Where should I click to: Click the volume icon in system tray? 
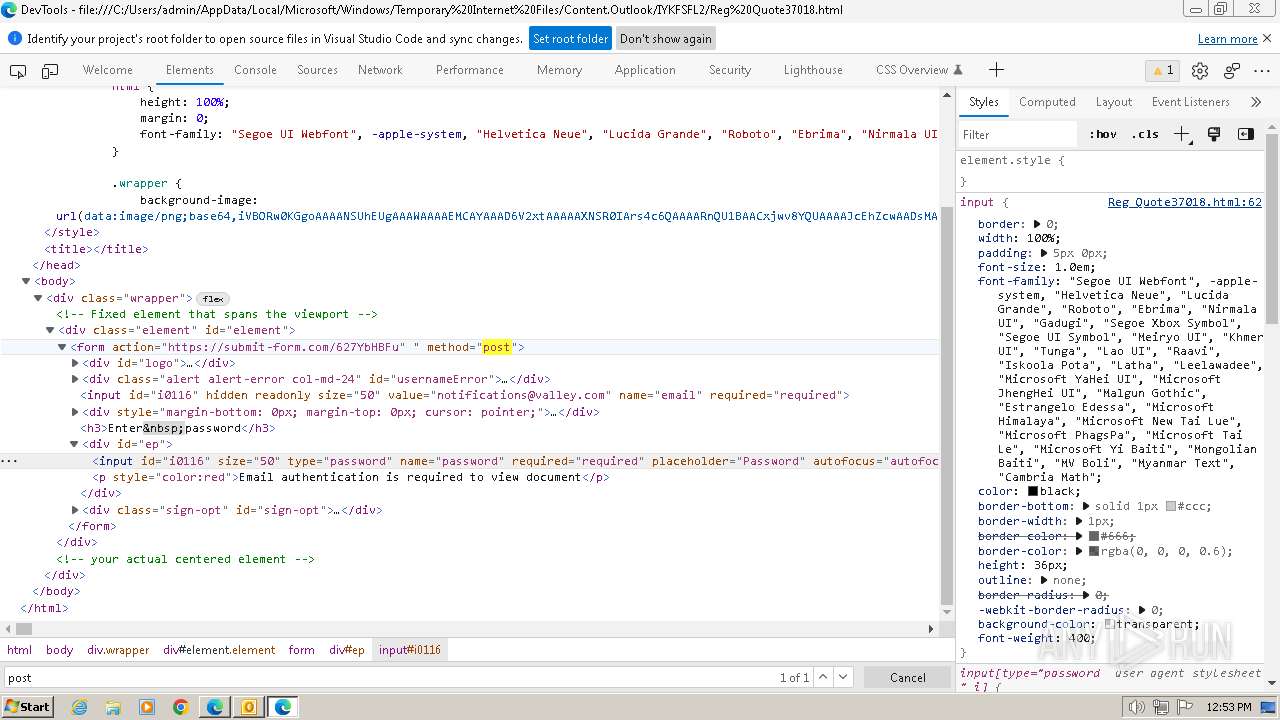pos(1136,707)
